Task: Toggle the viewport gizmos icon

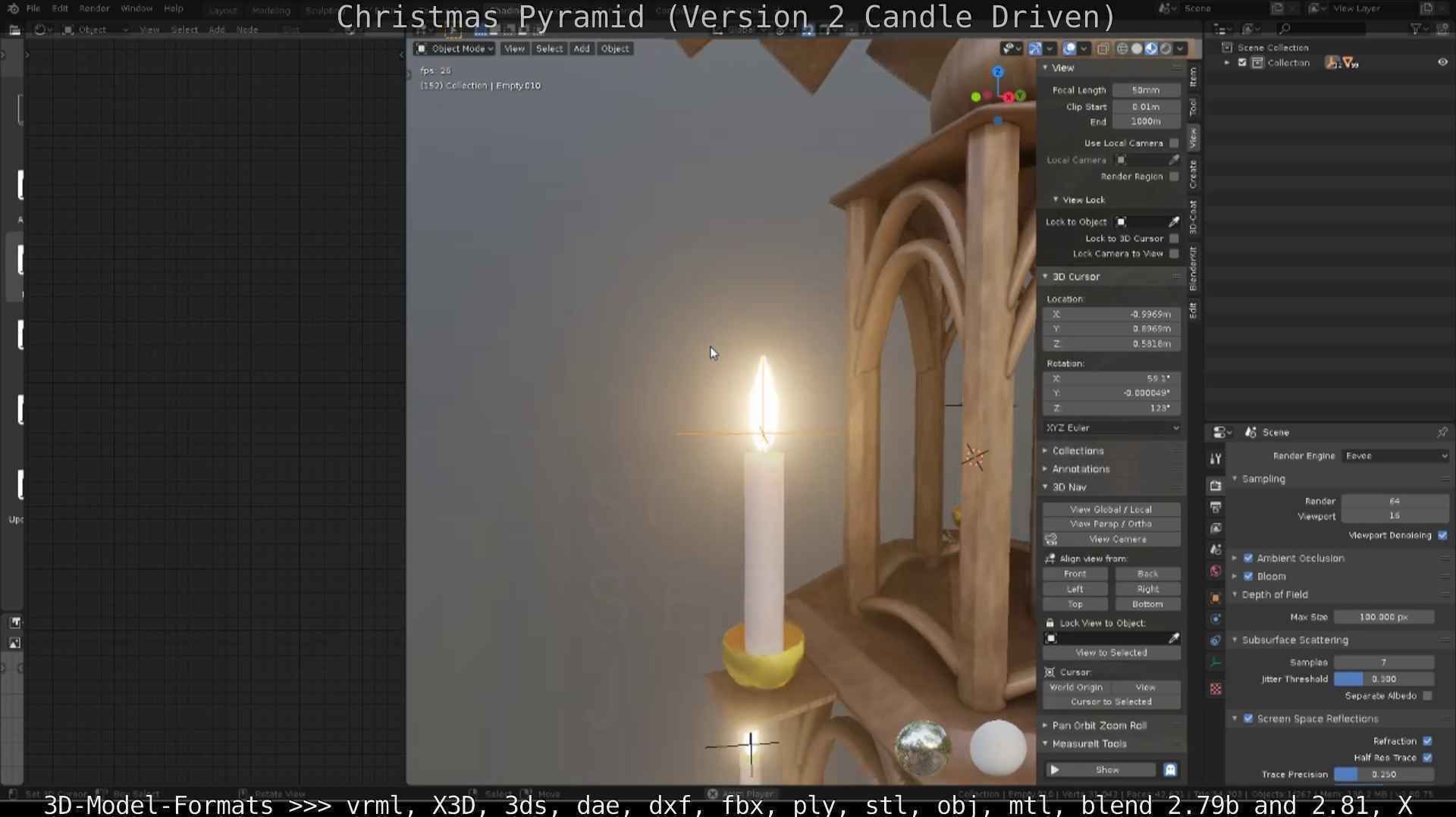Action: click(1035, 49)
